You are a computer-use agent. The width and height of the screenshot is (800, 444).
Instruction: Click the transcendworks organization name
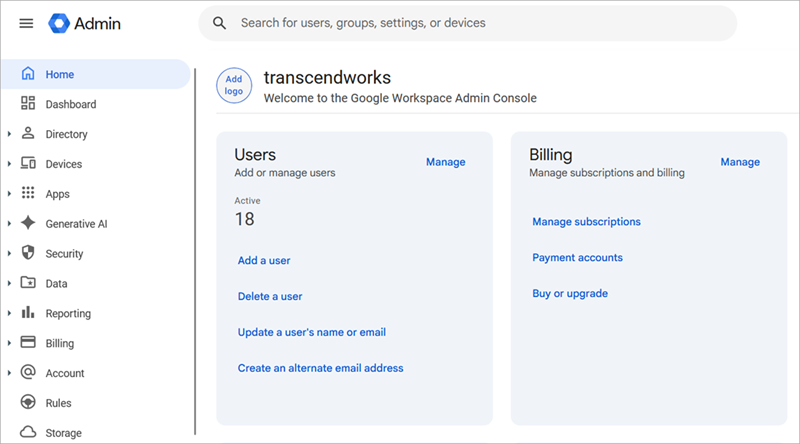[327, 78]
